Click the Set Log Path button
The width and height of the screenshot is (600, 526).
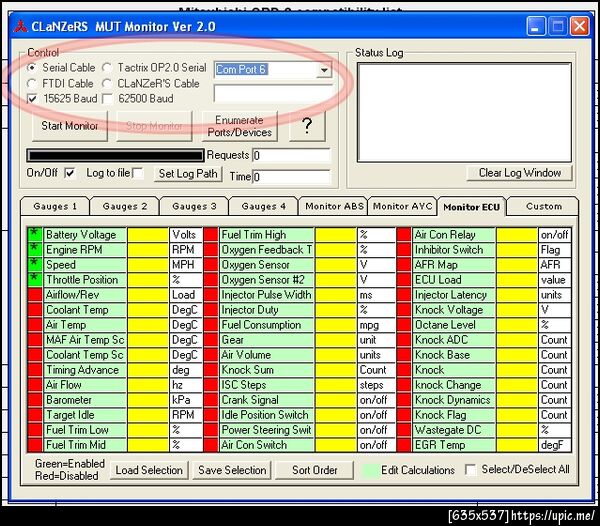(188, 174)
